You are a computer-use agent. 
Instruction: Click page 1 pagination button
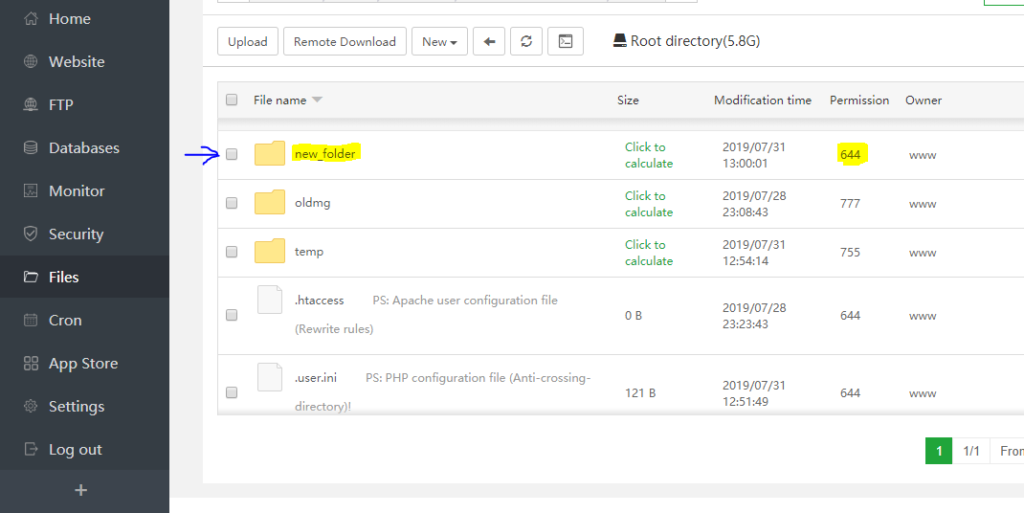tap(938, 451)
